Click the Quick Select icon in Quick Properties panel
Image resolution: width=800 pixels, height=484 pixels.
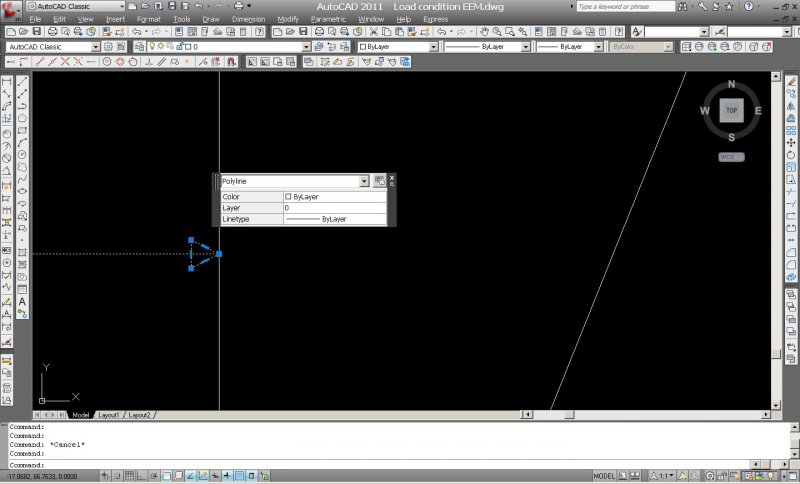tap(379, 181)
